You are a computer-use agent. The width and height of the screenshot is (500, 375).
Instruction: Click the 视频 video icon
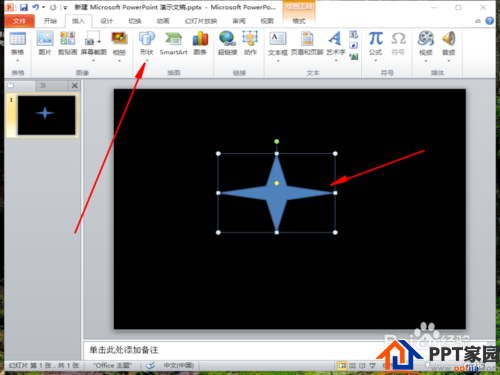point(426,39)
